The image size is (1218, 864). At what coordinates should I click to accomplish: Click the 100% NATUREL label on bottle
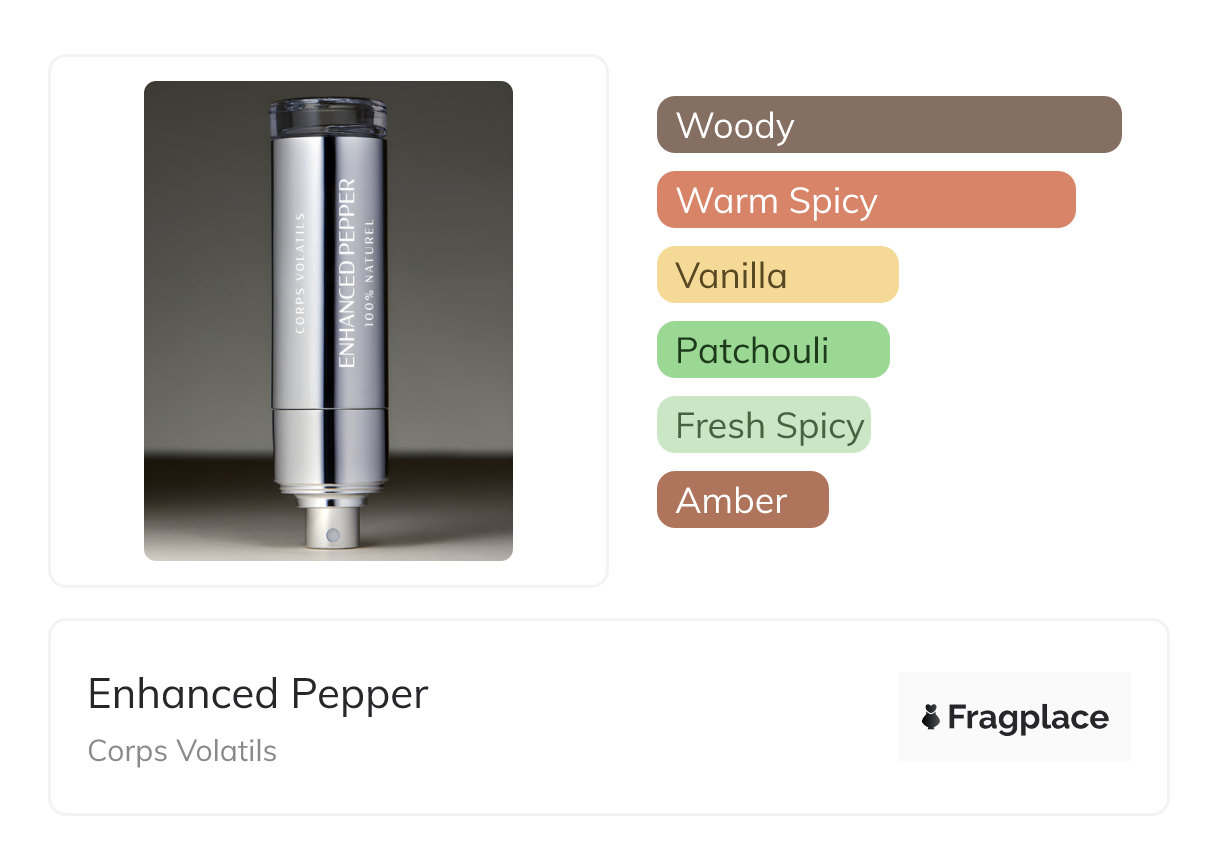tap(369, 272)
